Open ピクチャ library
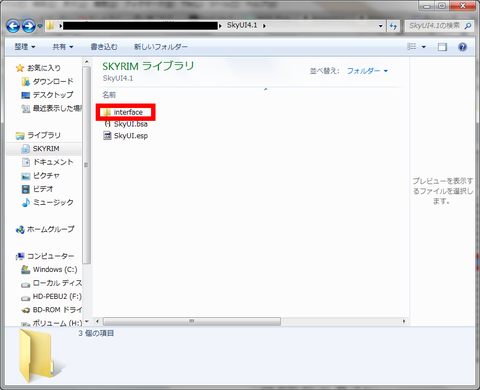This screenshot has width=480, height=390. coord(40,176)
